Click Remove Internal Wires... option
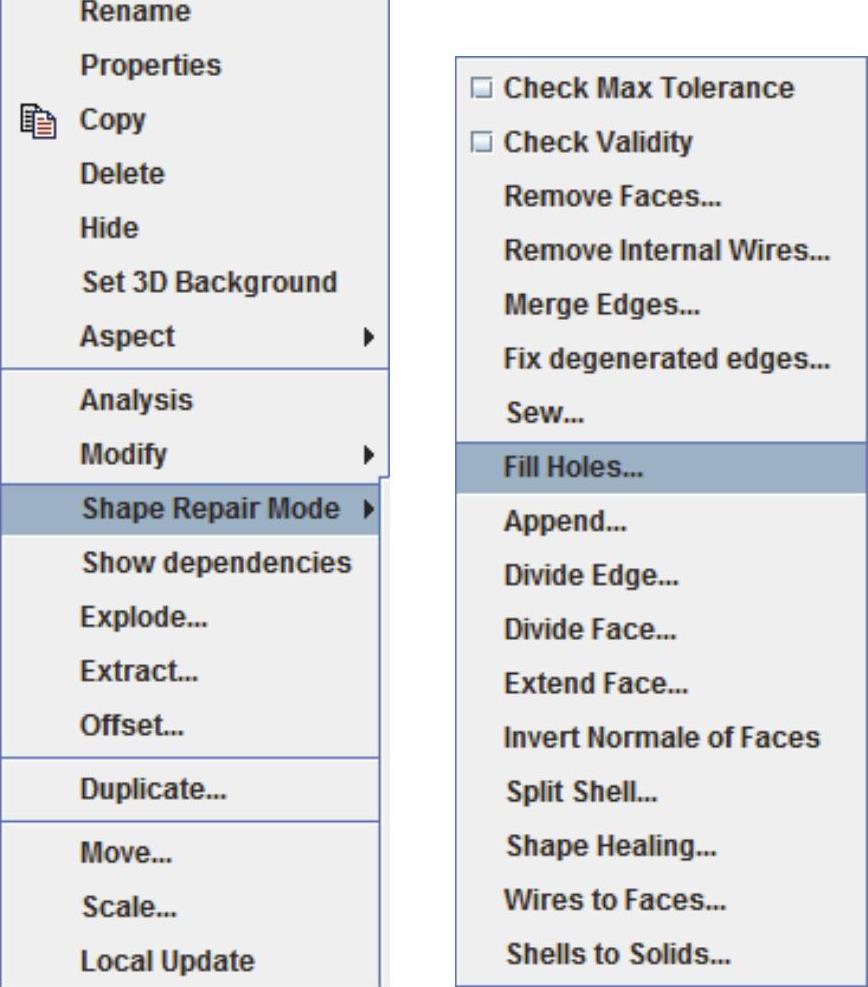The image size is (868, 987). coord(666,251)
